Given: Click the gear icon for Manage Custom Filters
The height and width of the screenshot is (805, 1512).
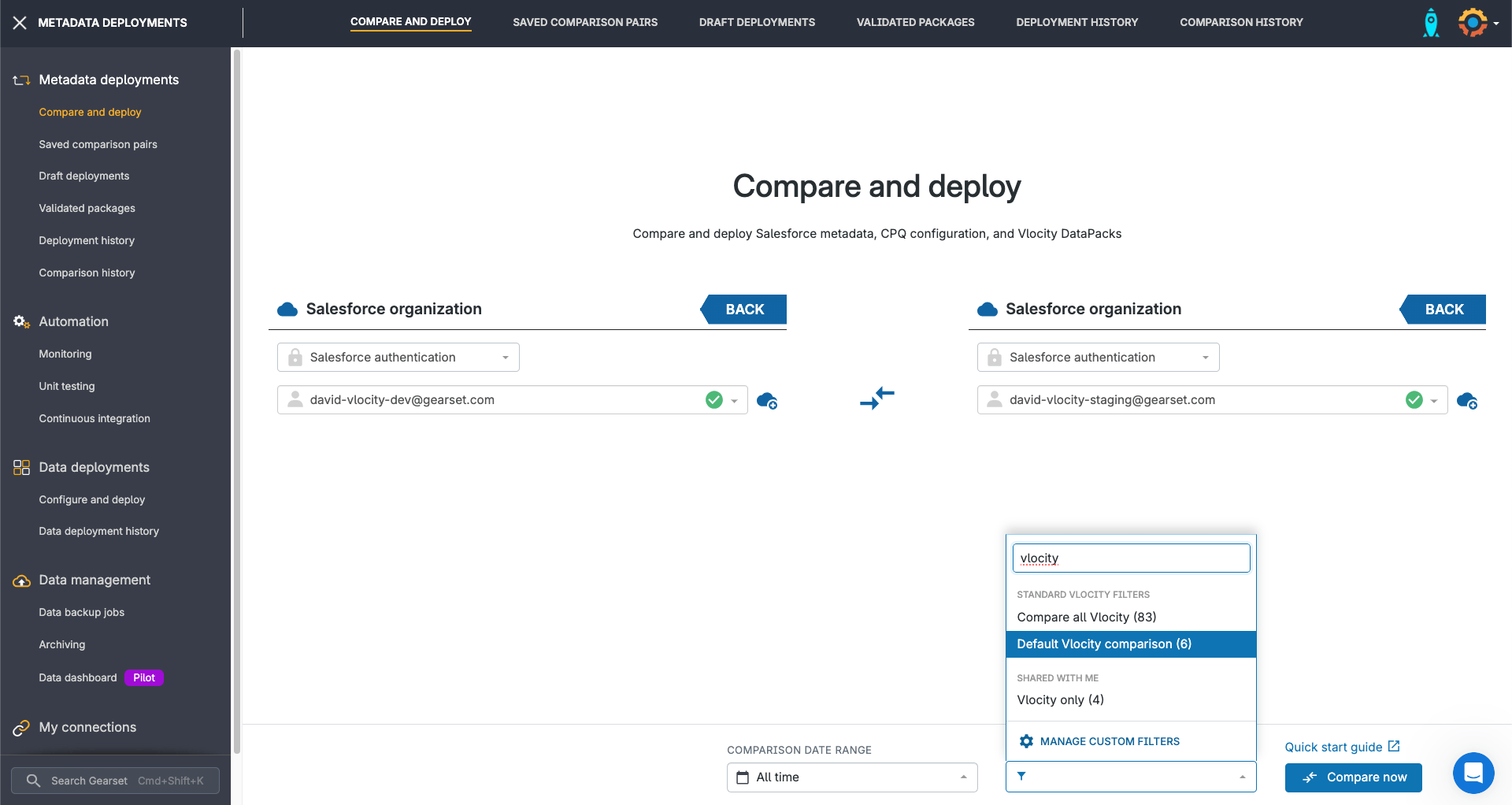Looking at the screenshot, I should (x=1026, y=741).
